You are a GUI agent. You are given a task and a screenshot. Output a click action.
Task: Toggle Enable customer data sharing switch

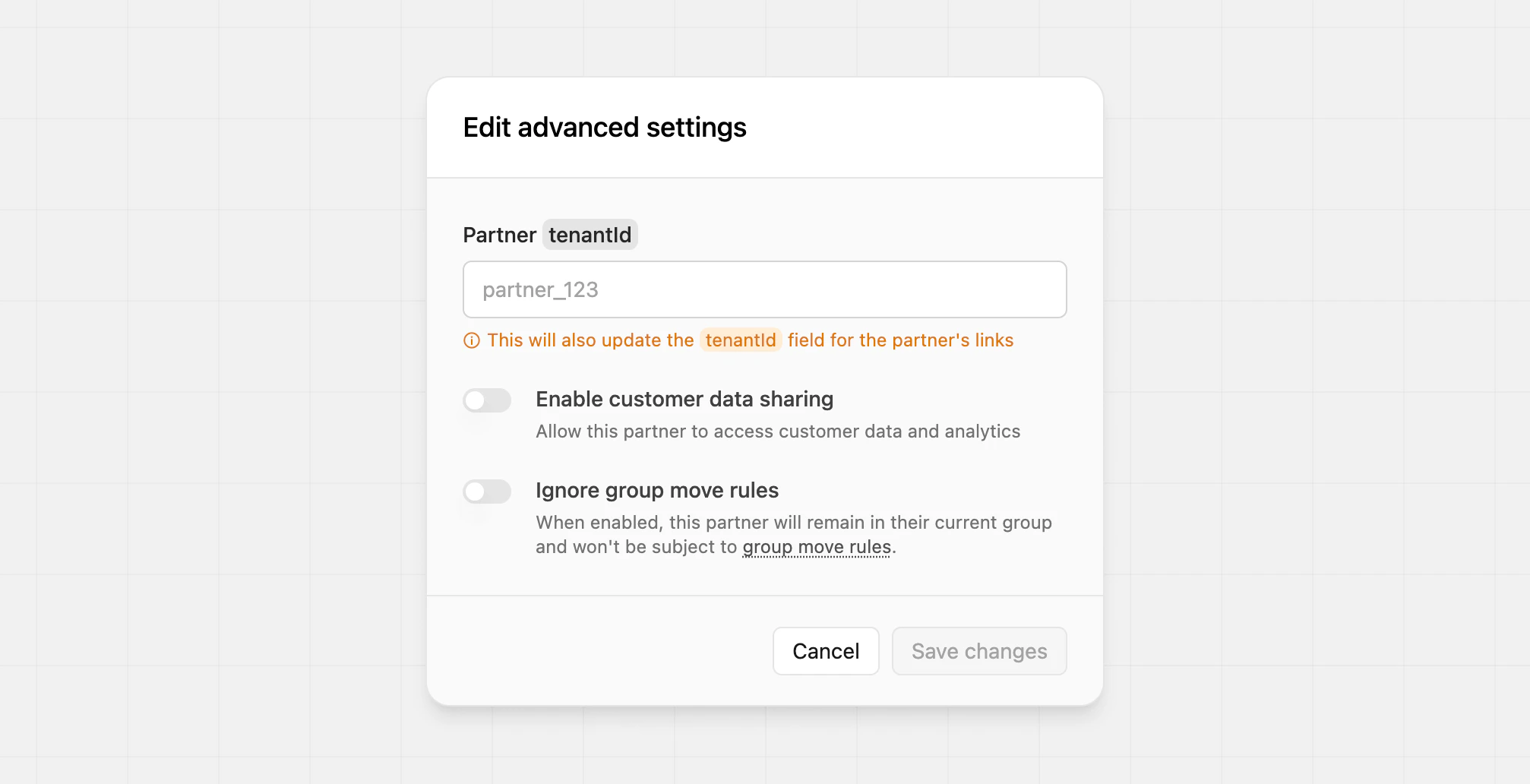coord(487,400)
